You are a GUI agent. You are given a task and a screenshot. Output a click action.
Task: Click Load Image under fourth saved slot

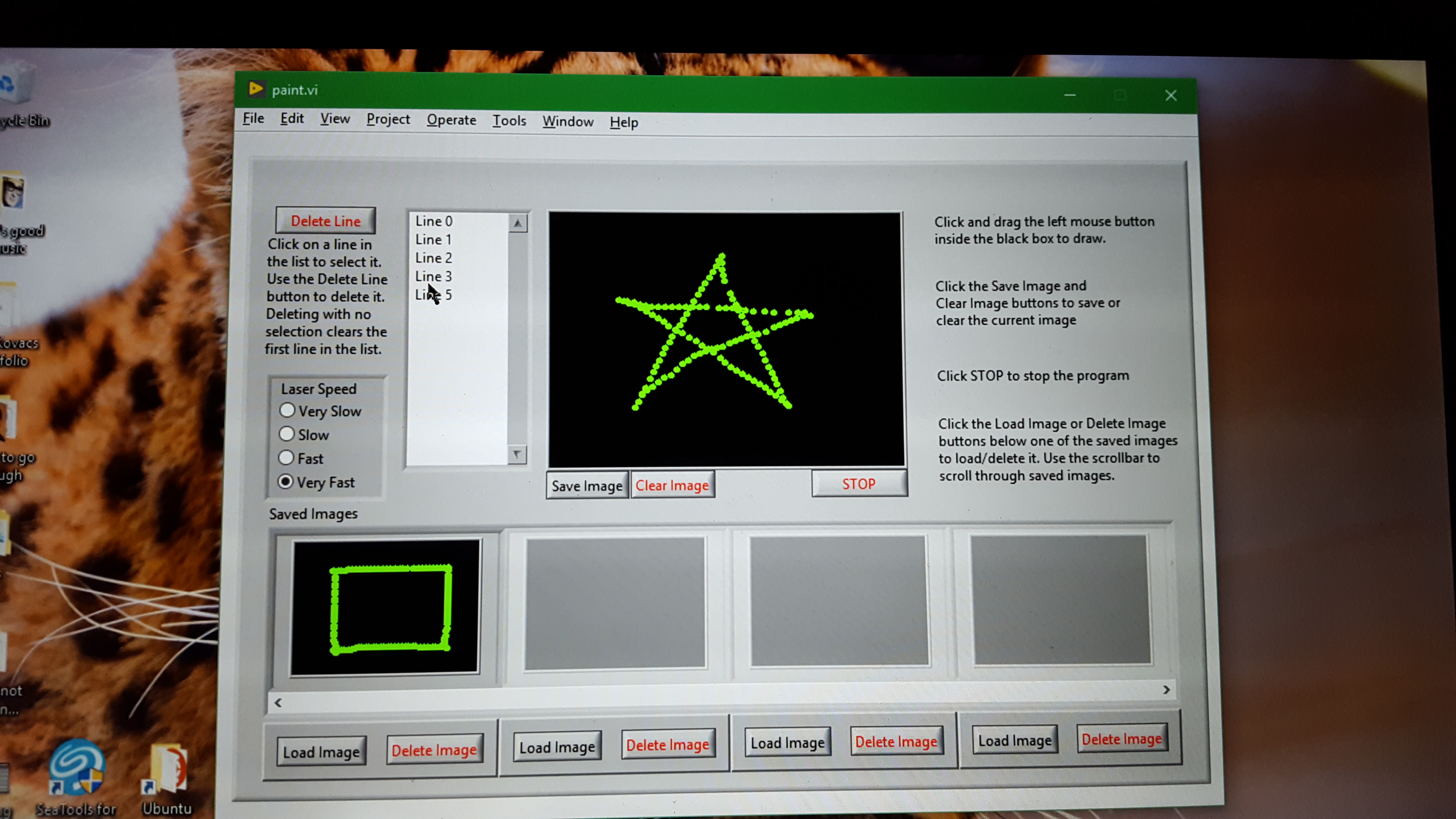[1015, 740]
